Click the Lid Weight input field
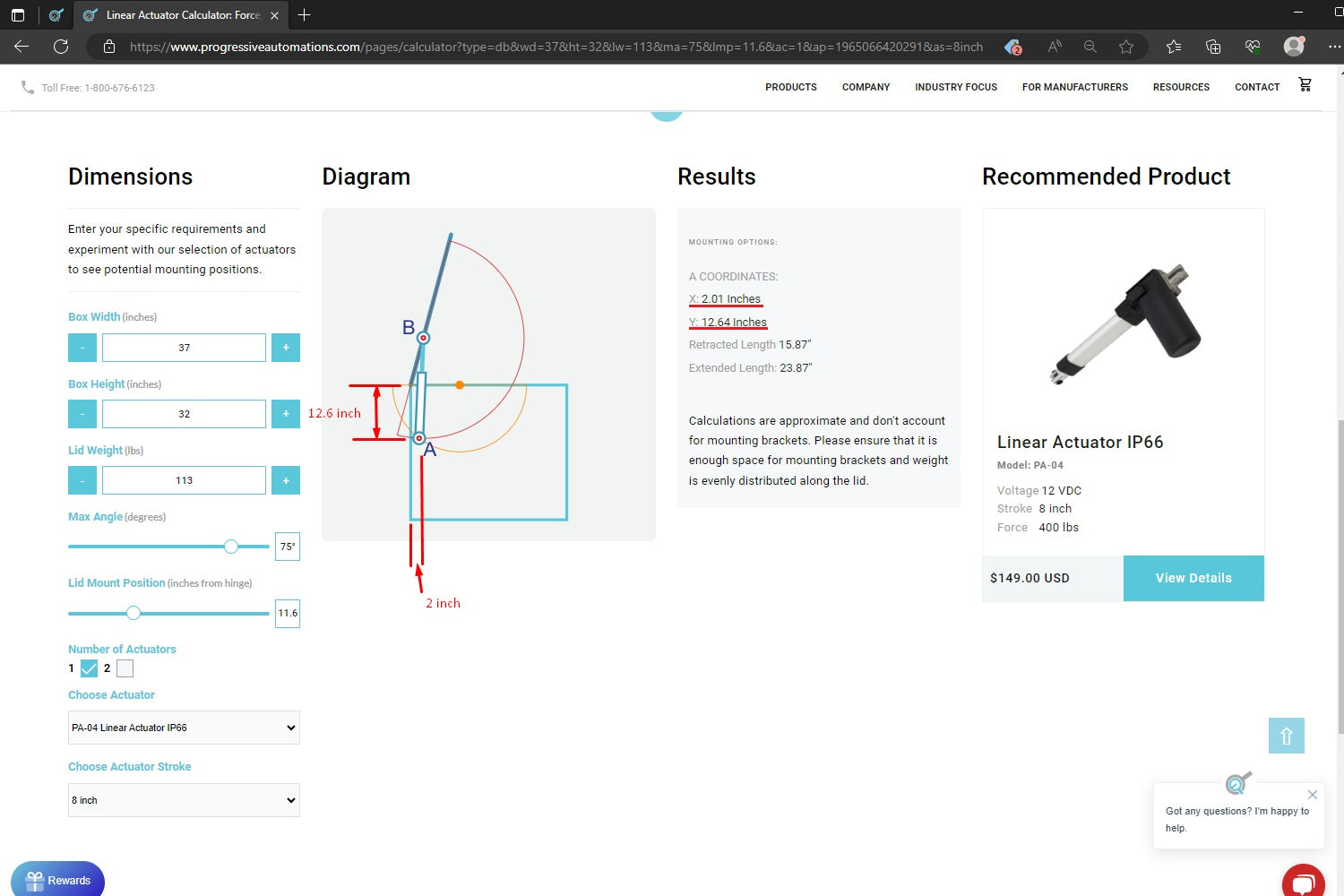Image resolution: width=1344 pixels, height=896 pixels. click(x=184, y=480)
